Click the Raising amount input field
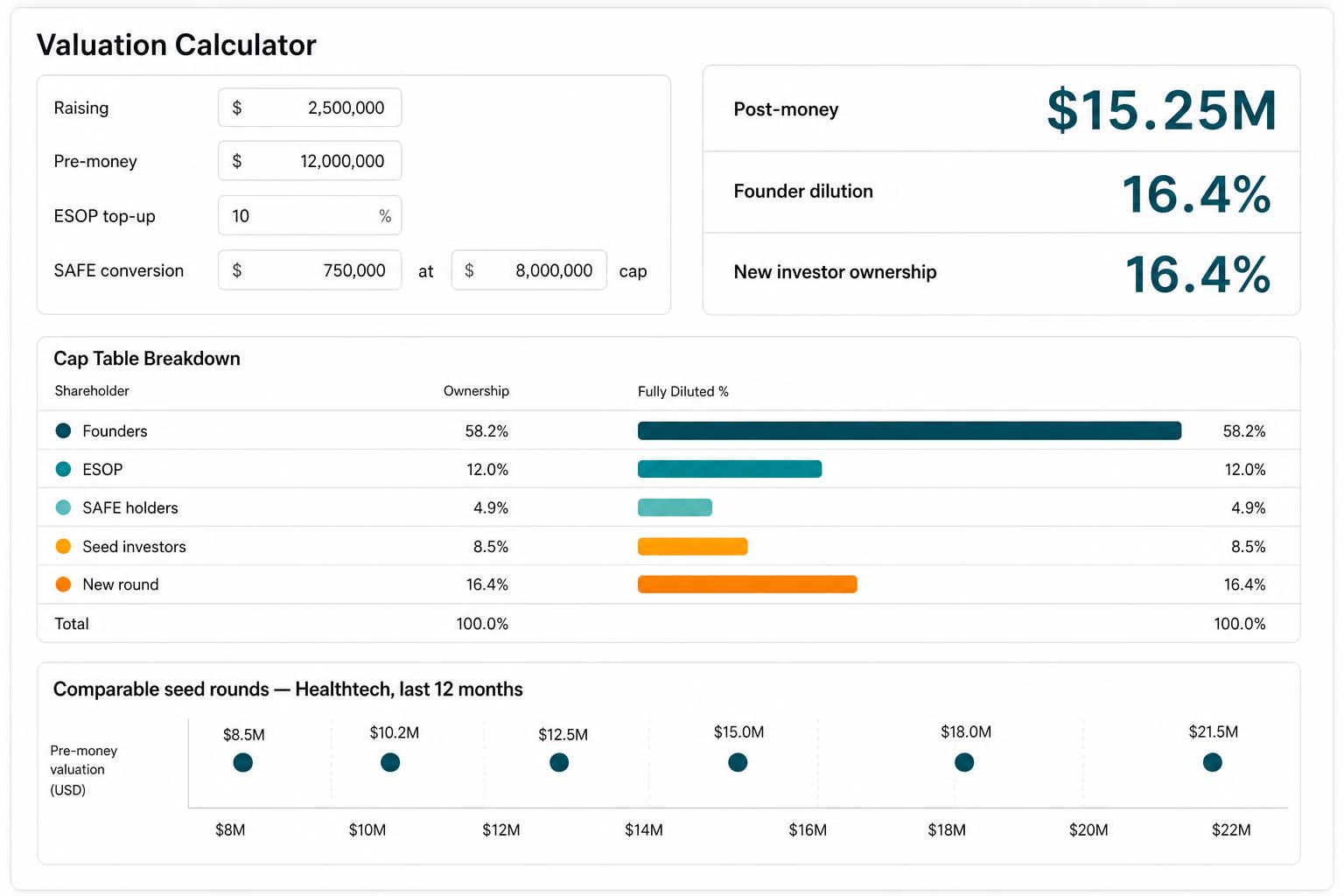The width and height of the screenshot is (1344, 896). coord(310,108)
